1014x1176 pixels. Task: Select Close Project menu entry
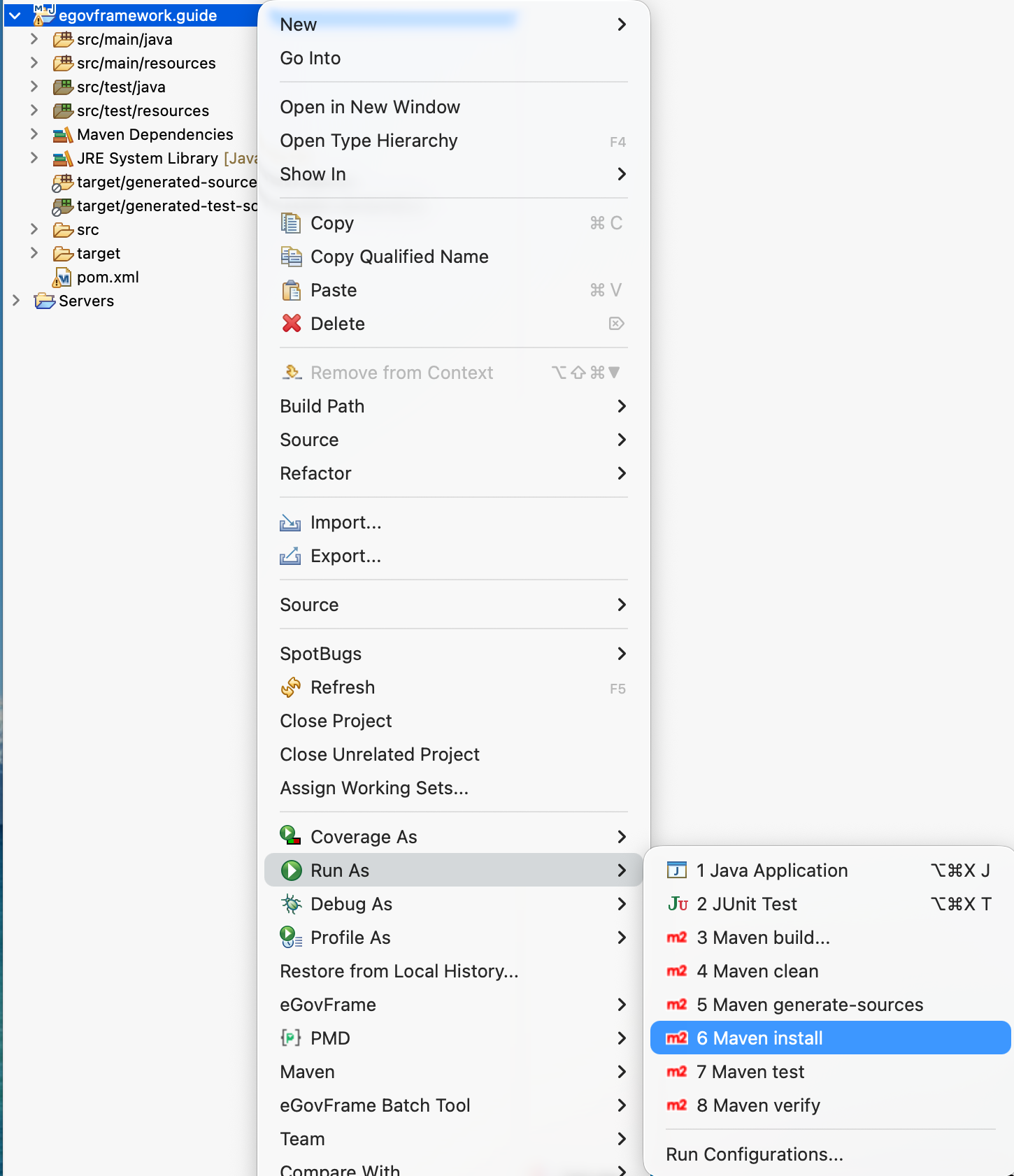[336, 721]
